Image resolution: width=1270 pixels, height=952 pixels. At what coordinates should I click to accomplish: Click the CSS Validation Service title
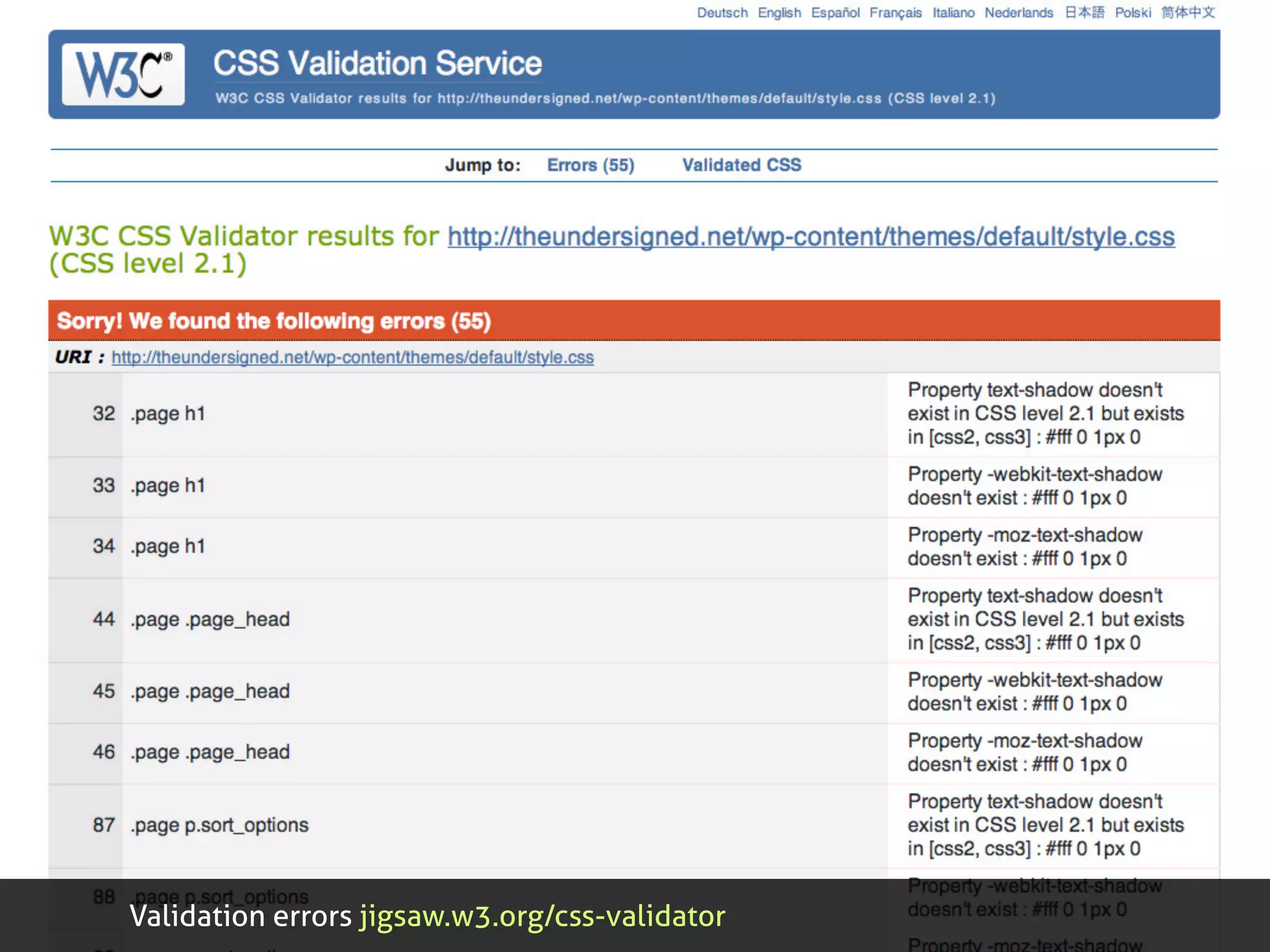378,63
